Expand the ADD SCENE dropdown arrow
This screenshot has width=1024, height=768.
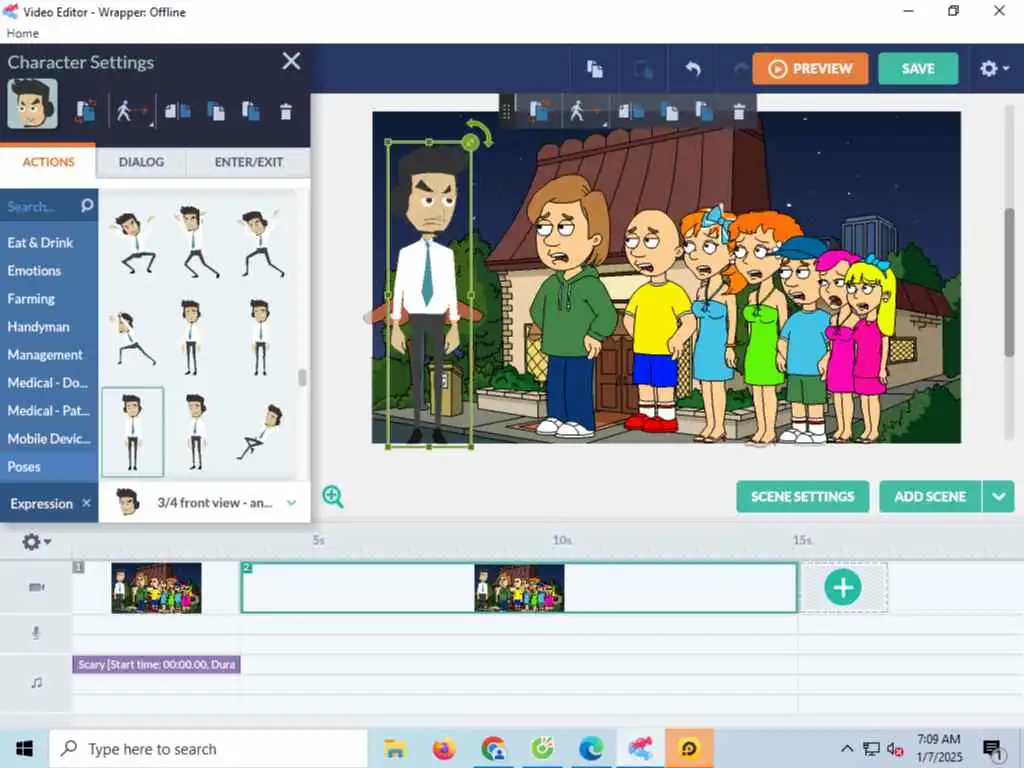[x=999, y=496]
